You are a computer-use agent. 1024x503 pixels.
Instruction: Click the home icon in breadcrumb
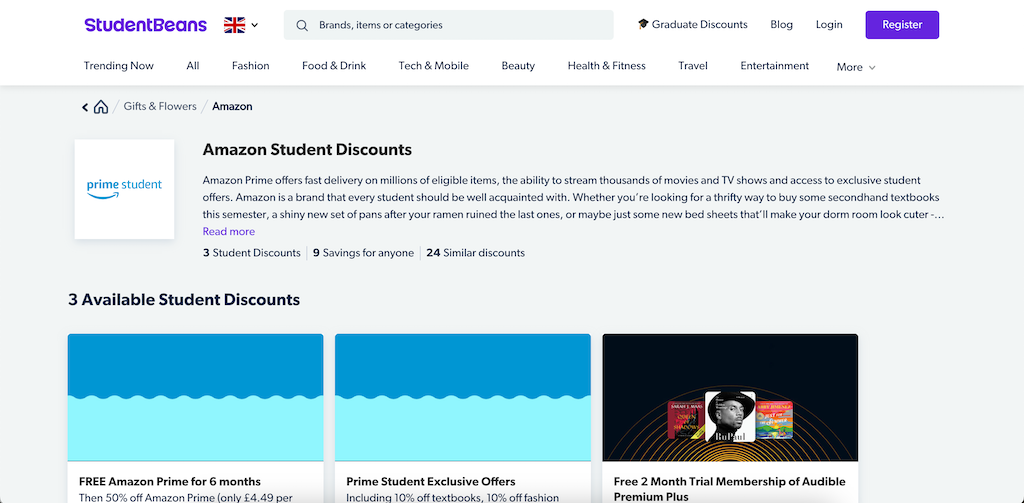[101, 106]
